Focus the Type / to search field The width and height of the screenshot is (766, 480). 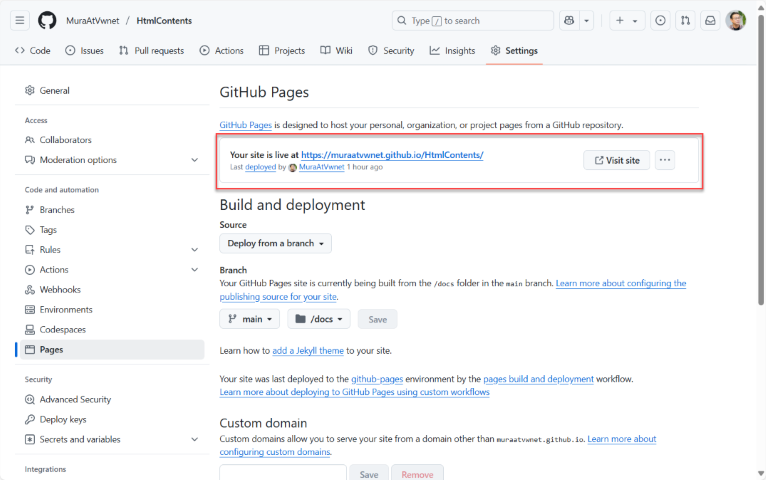472,21
